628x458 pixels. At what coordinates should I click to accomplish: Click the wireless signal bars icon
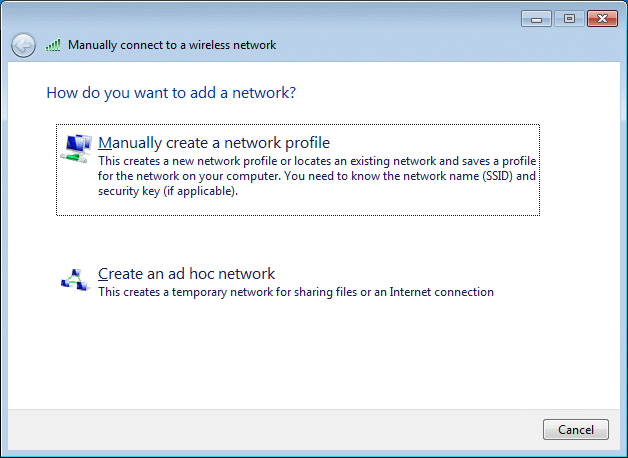(53, 45)
